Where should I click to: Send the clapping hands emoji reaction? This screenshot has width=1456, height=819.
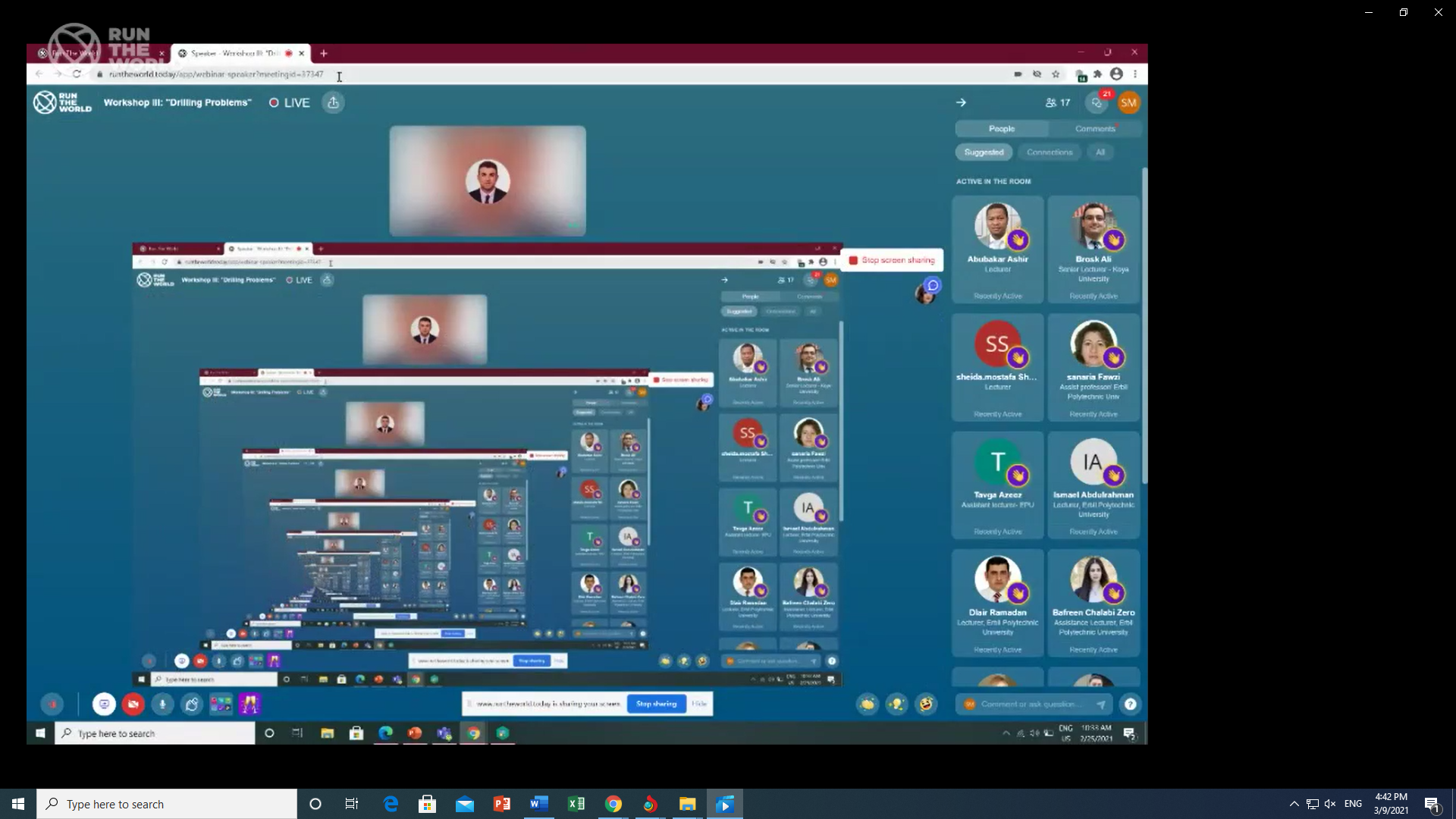click(x=868, y=704)
